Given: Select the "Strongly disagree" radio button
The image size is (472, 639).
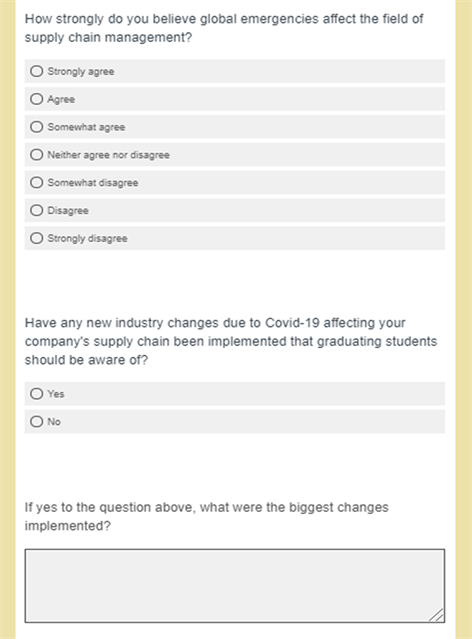Looking at the screenshot, I should tap(36, 238).
